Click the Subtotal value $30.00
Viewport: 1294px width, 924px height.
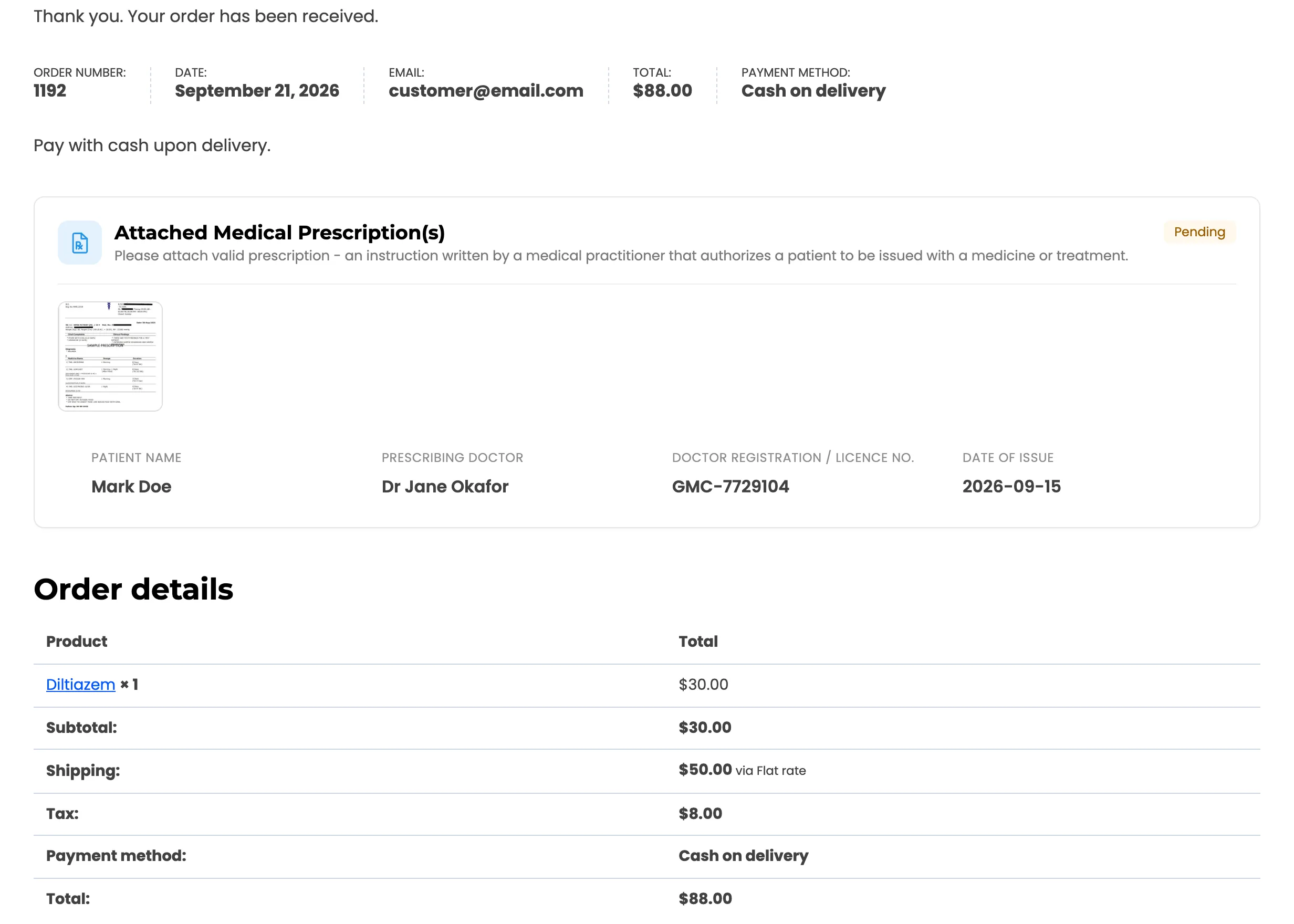tap(705, 728)
